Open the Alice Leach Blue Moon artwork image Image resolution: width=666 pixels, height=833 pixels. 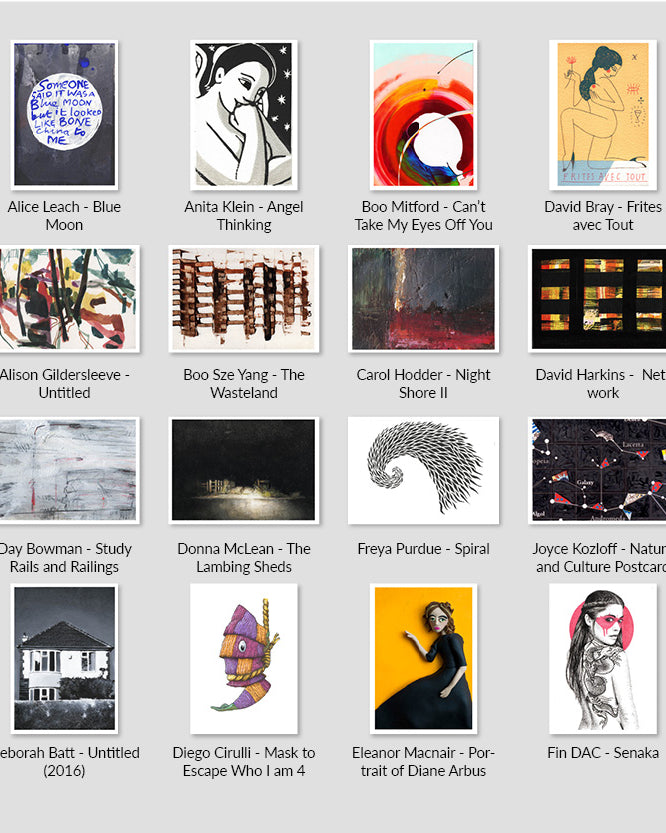pyautogui.click(x=64, y=115)
